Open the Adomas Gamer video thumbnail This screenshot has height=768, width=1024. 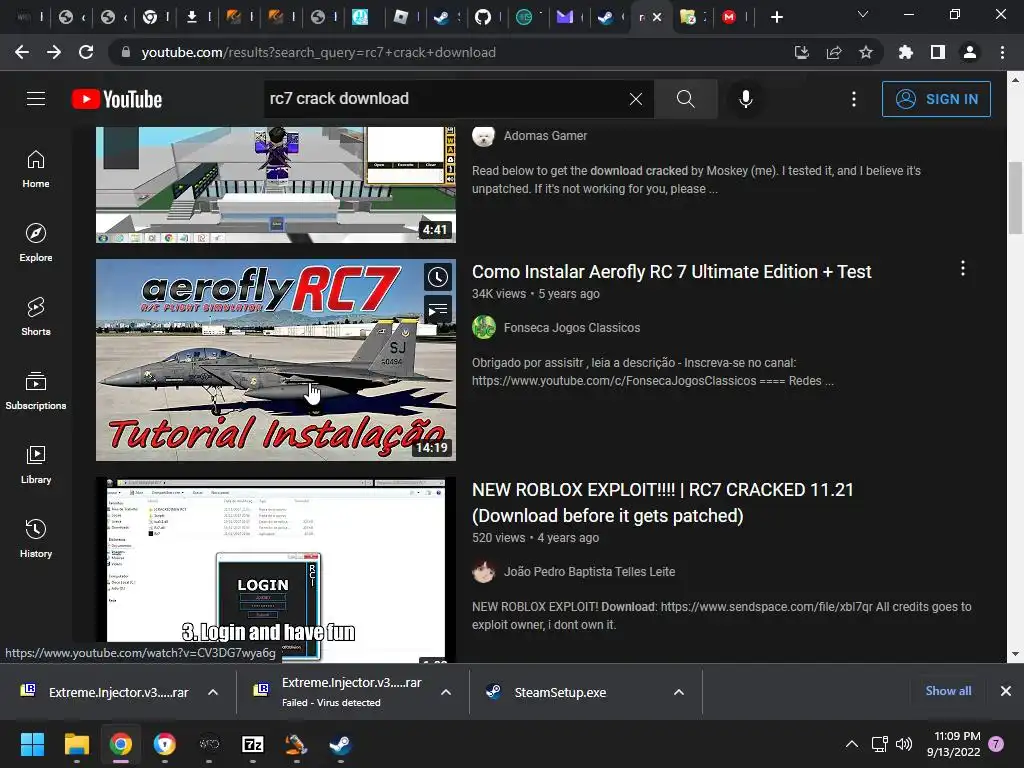click(x=276, y=185)
